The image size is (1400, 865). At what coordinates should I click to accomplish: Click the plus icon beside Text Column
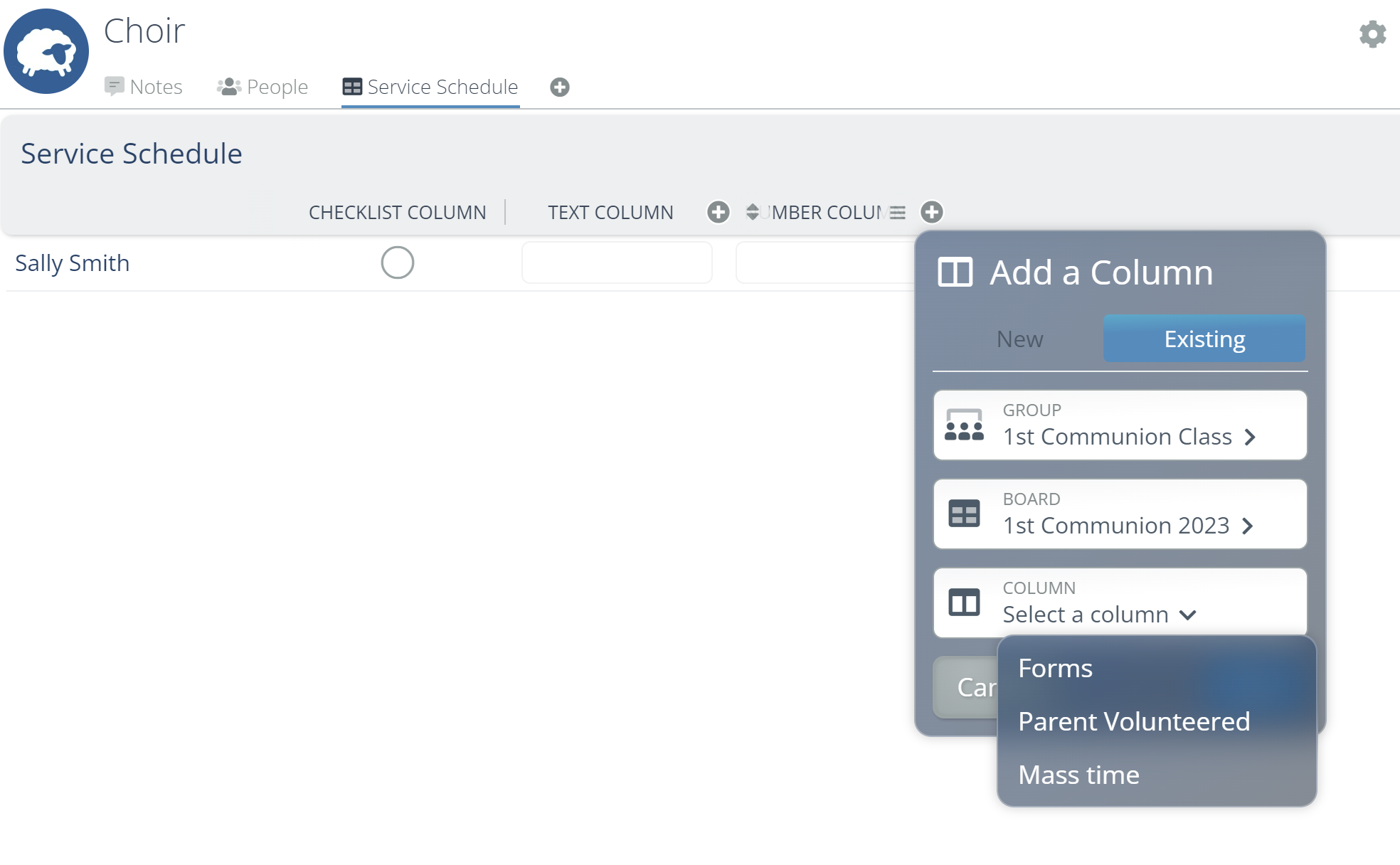pos(718,212)
